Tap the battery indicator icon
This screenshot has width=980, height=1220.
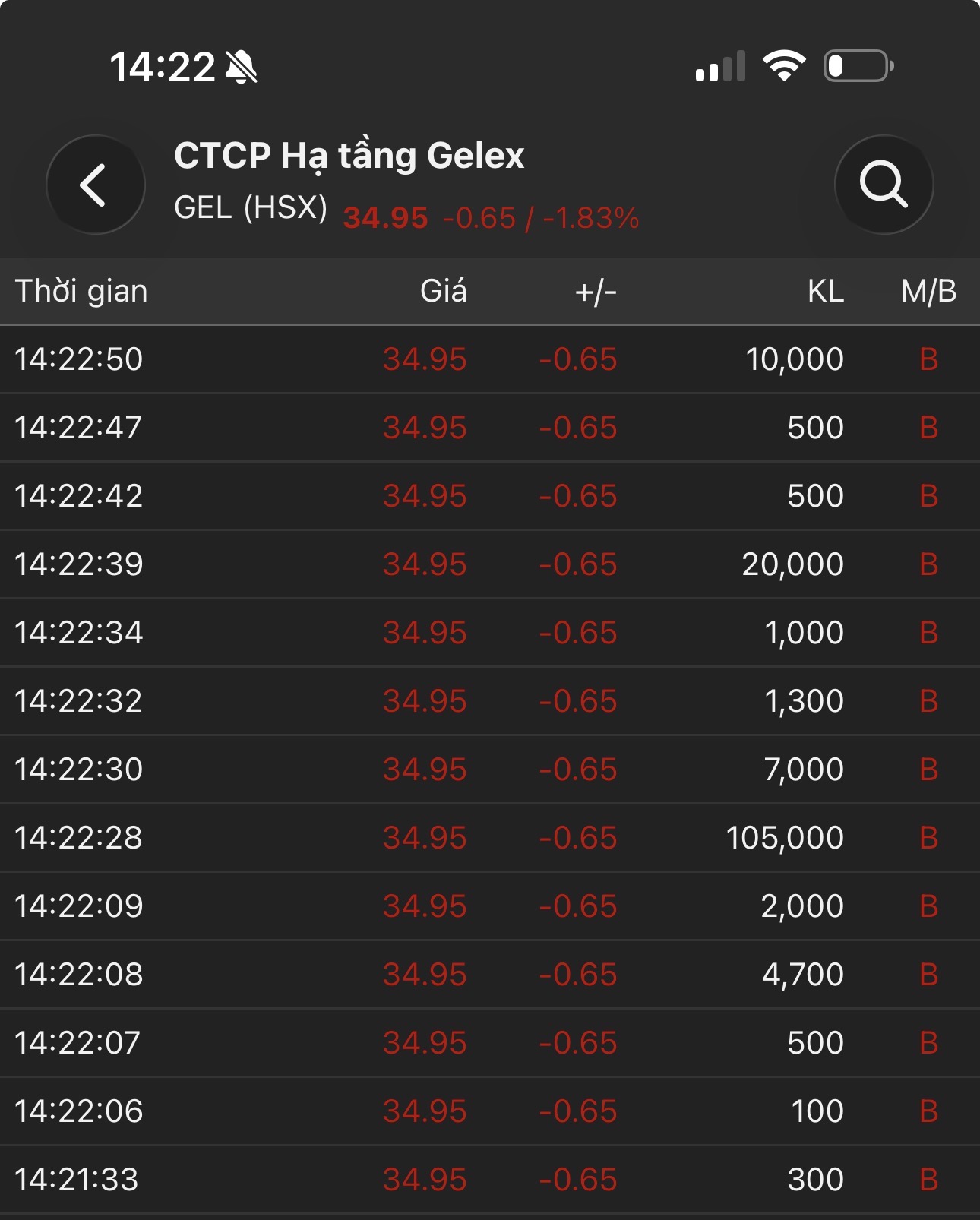858,66
